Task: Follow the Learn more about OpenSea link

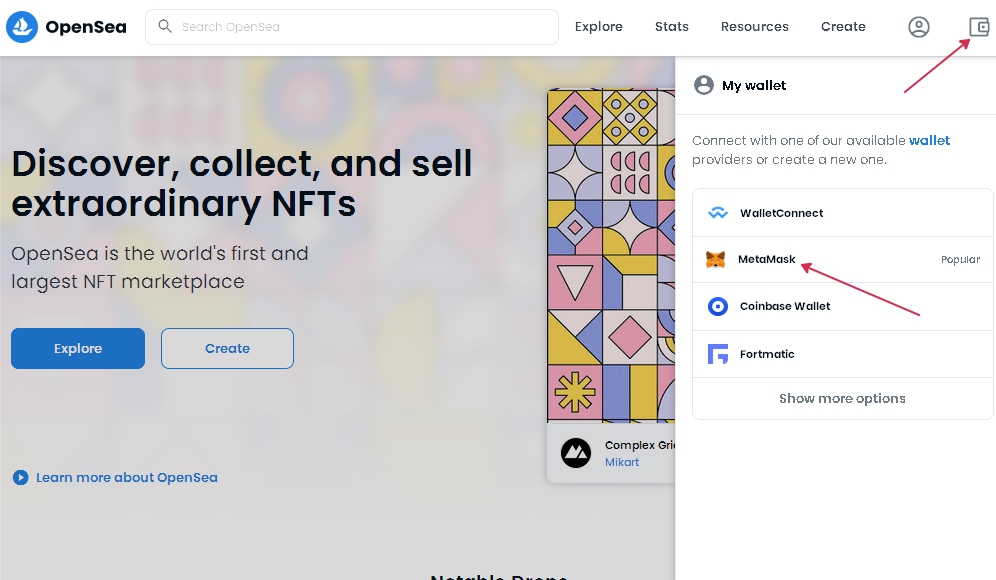Action: tap(126, 478)
